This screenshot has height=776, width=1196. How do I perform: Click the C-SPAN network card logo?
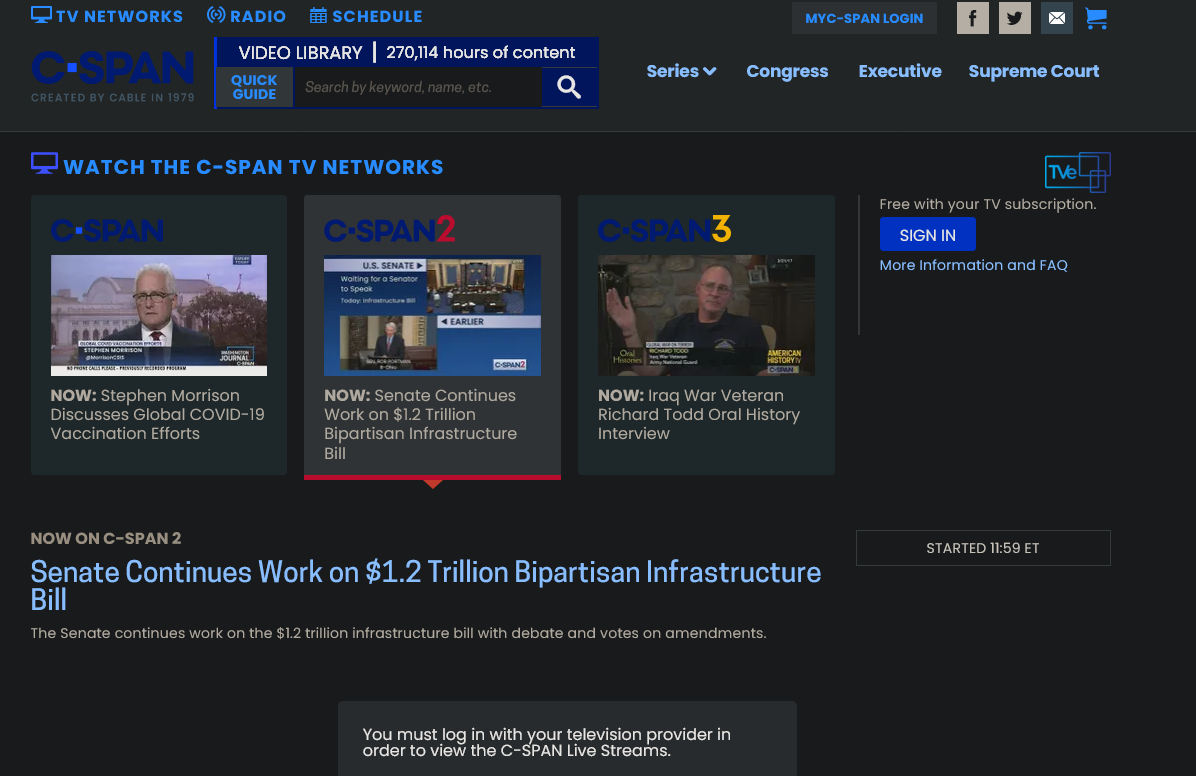pos(107,230)
